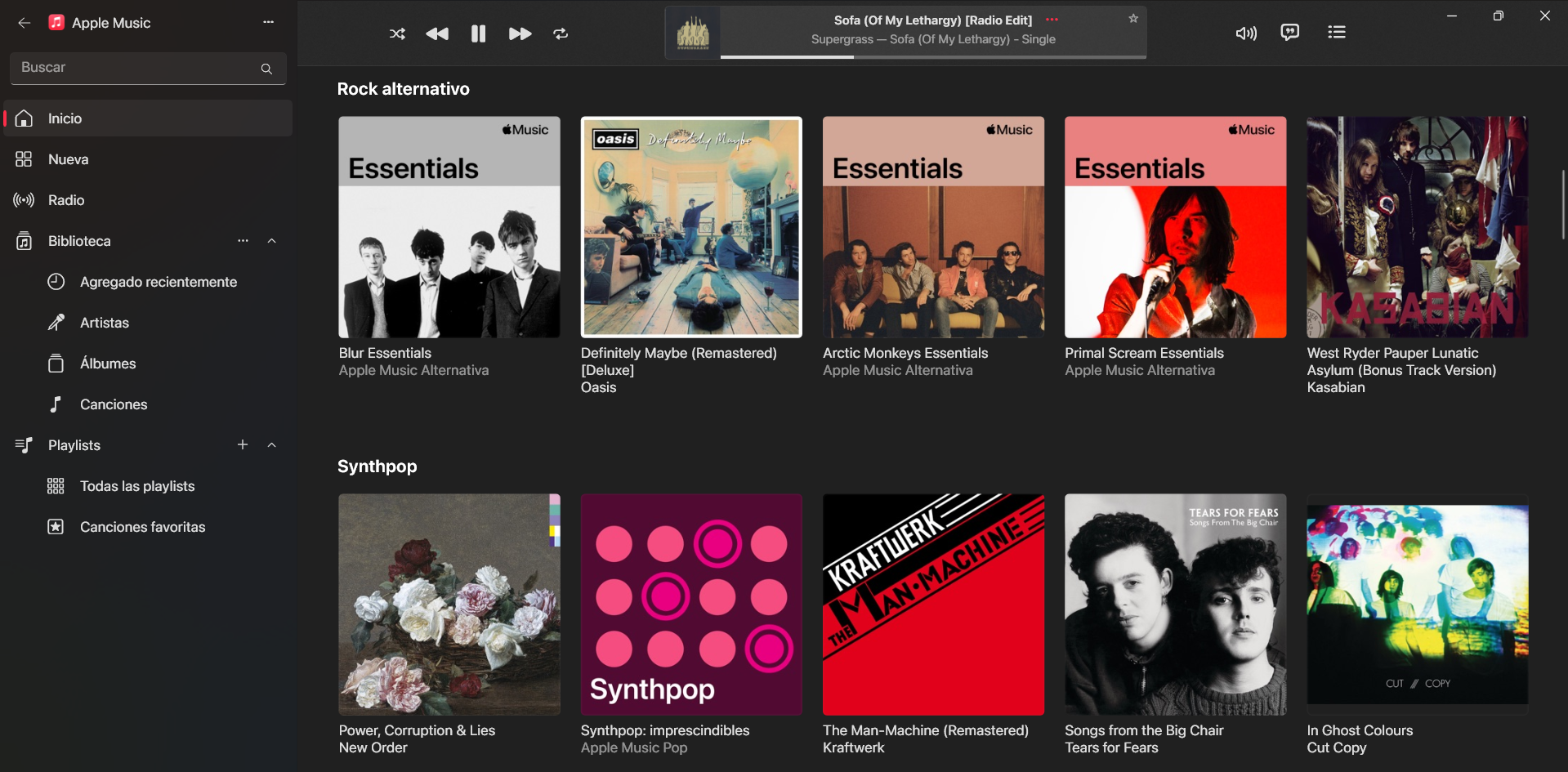This screenshot has height=772, width=1568.
Task: Open Apple Music app options menu
Action: [269, 22]
